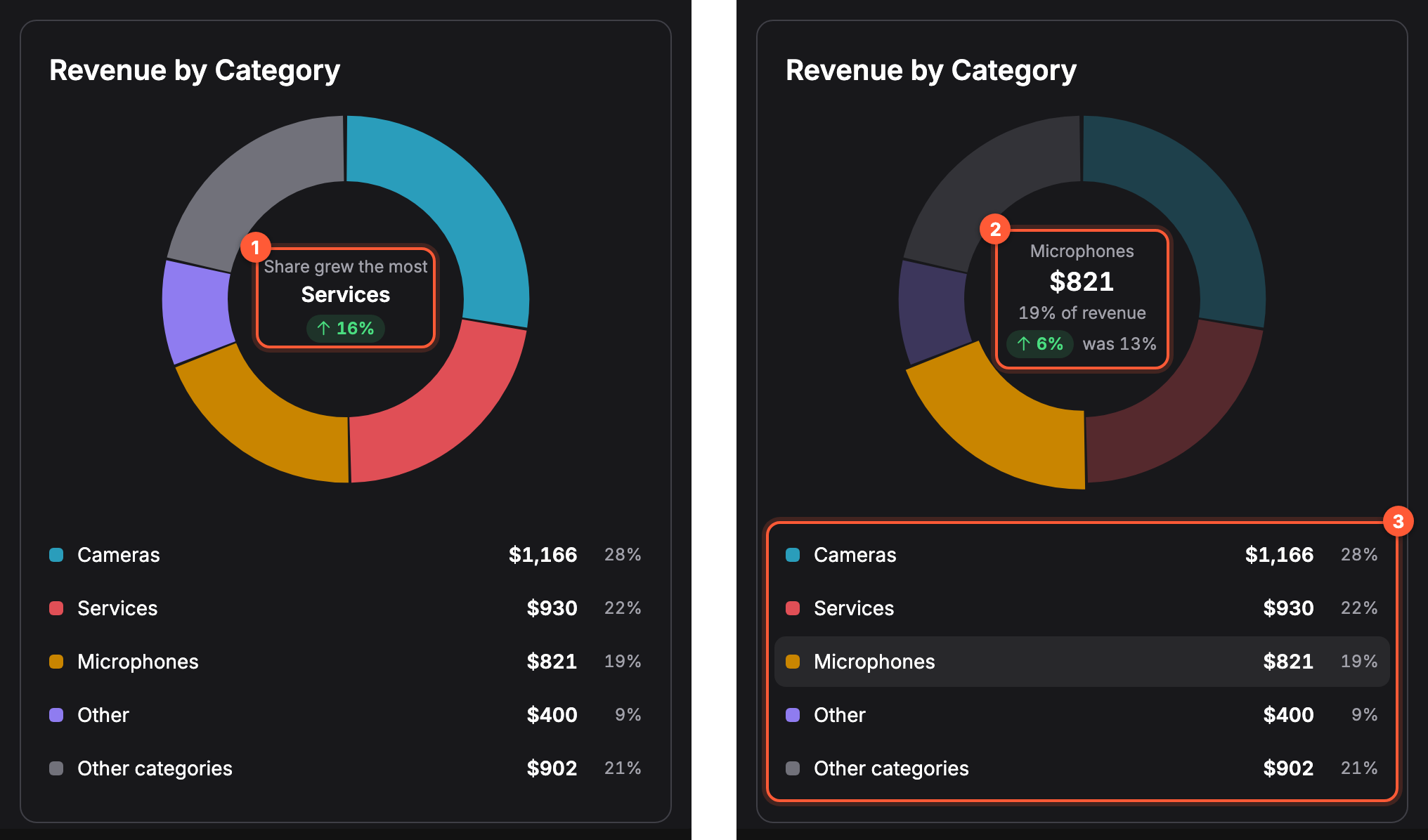The image size is (1428, 840).
Task: Click the $930 amount in right card
Action: coord(1288,608)
